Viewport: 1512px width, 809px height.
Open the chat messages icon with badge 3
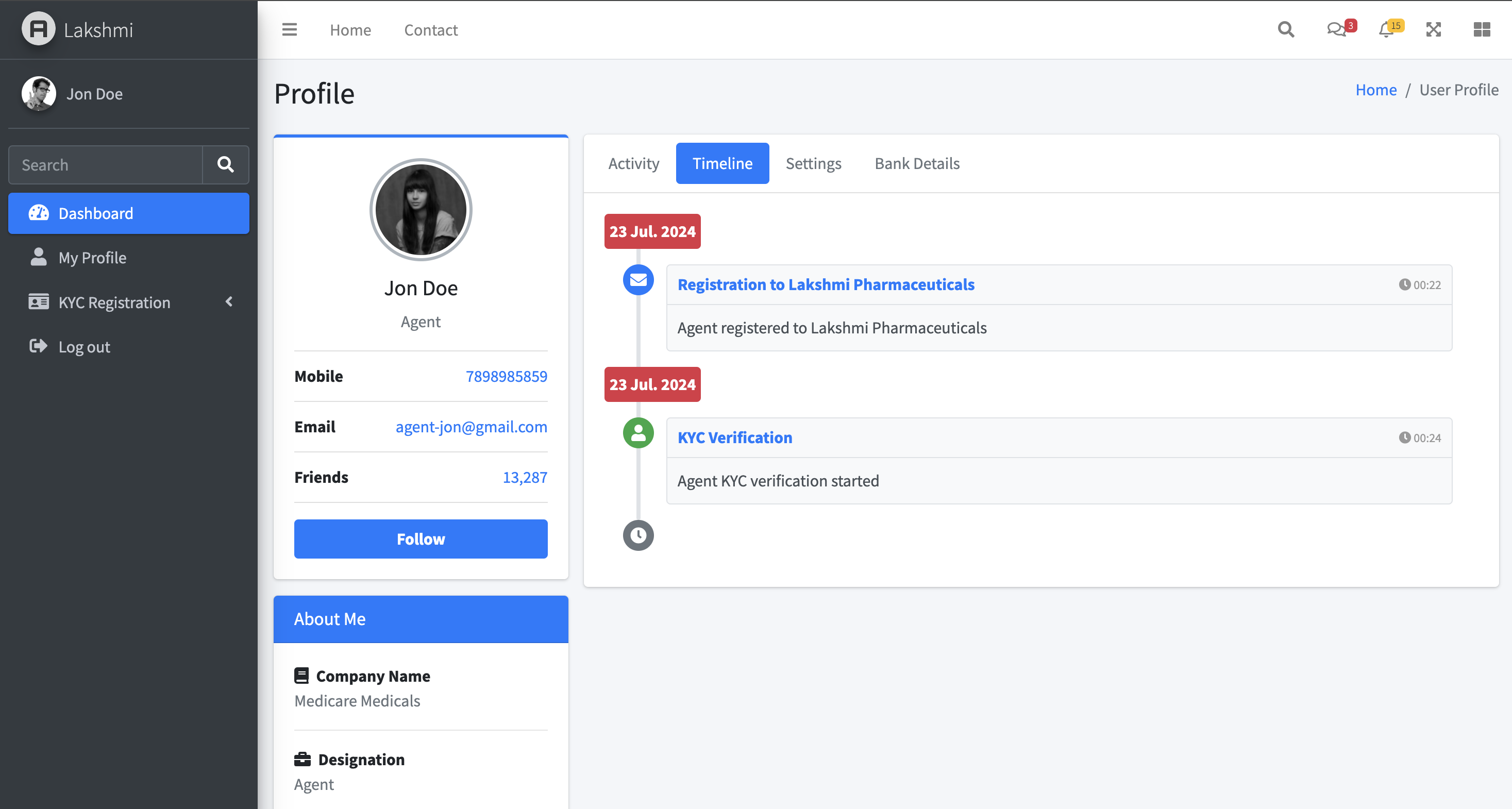[x=1337, y=29]
